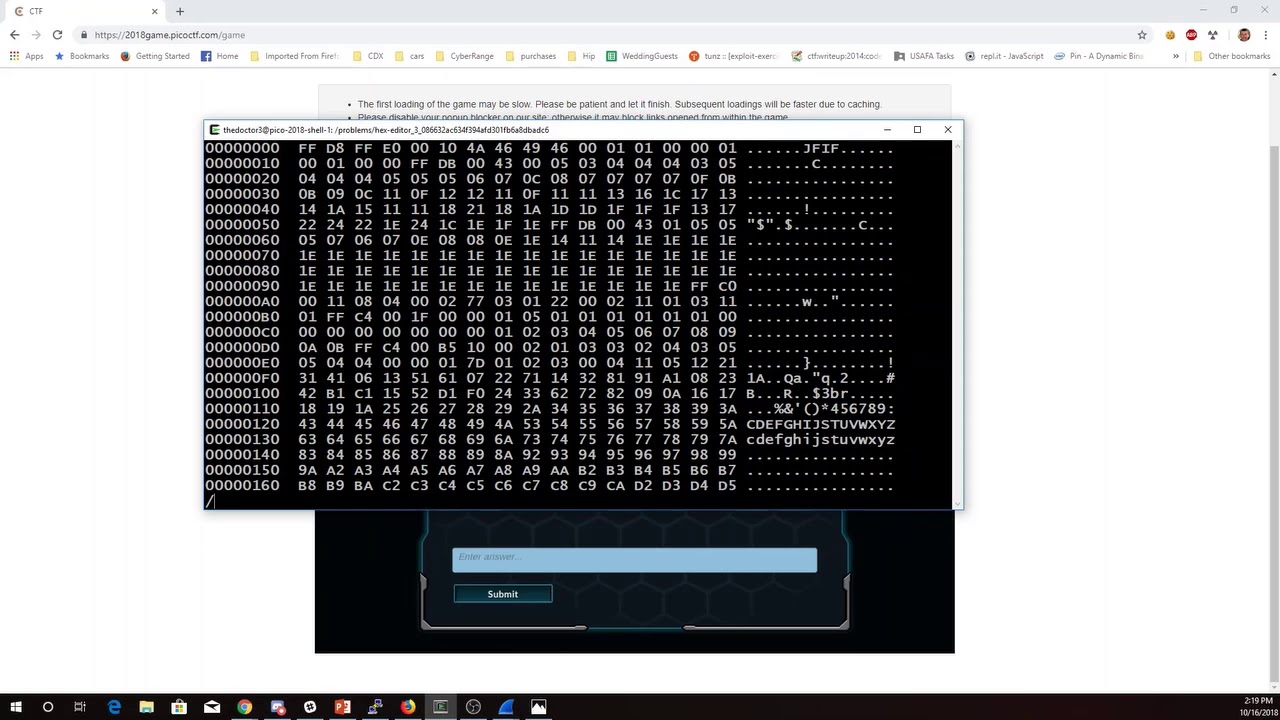Open the AdBlock Plus extension icon
Screen dimensions: 1280x720
(x=1191, y=35)
